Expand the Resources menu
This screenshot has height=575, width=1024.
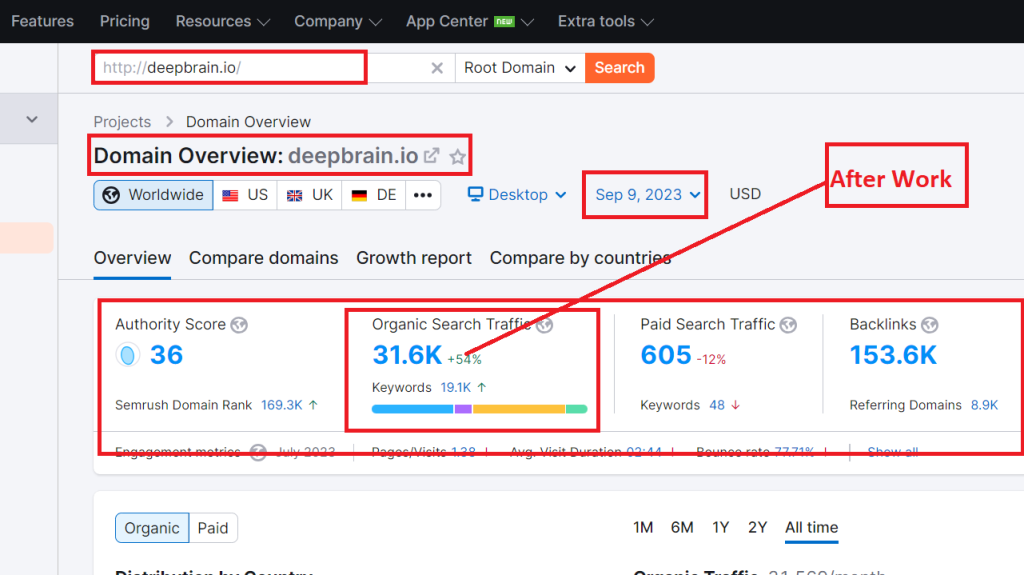[x=222, y=22]
